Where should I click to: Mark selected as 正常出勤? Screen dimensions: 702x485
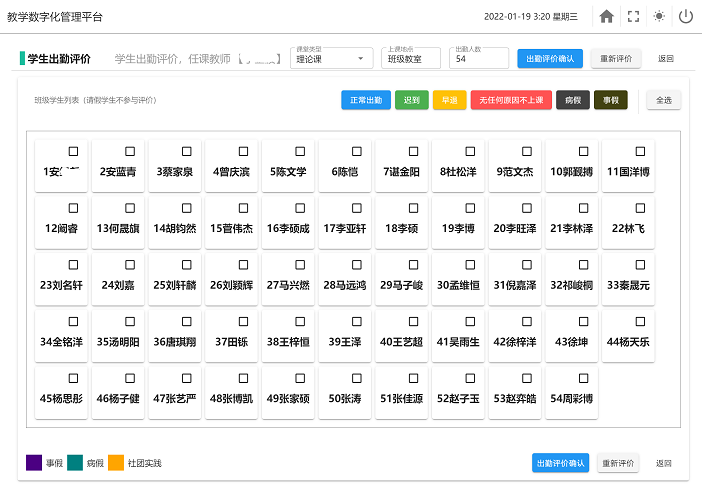tap(365, 100)
